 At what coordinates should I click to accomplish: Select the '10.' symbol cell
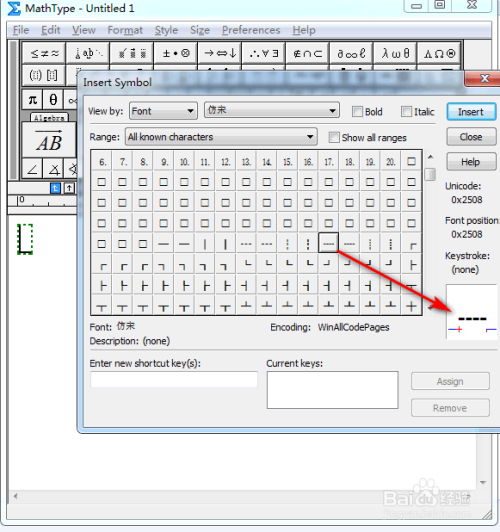pyautogui.click(x=184, y=162)
